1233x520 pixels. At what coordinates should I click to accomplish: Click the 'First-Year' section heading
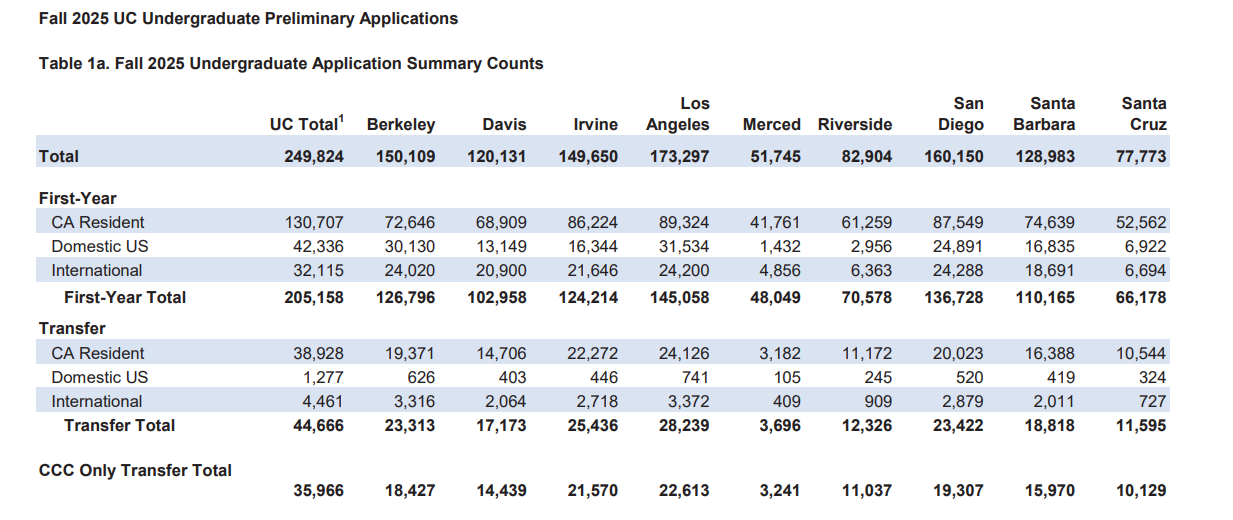coord(78,198)
